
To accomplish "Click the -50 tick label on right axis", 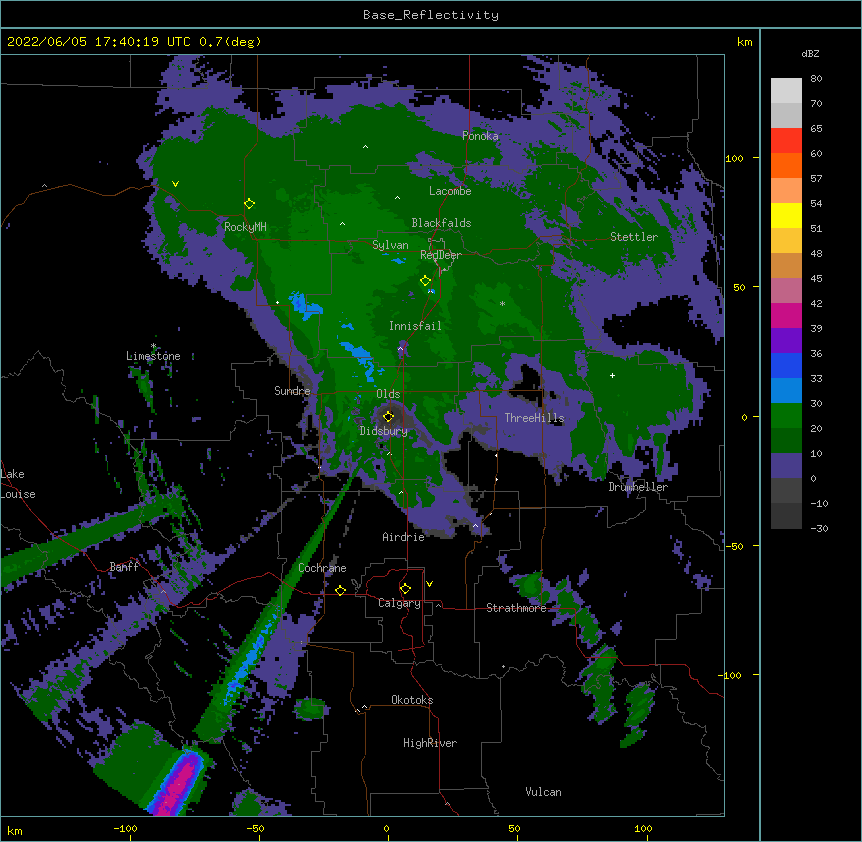I will point(734,546).
